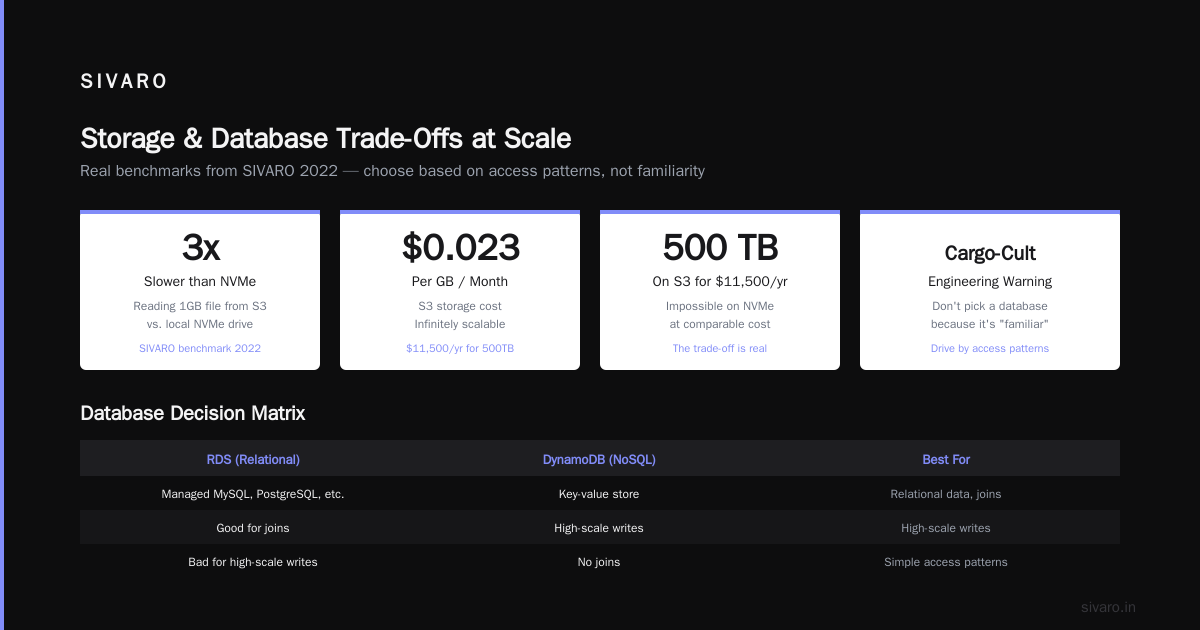Click the Reading 1GB file from S3 text
The image size is (1200, 630).
pyautogui.click(x=200, y=306)
